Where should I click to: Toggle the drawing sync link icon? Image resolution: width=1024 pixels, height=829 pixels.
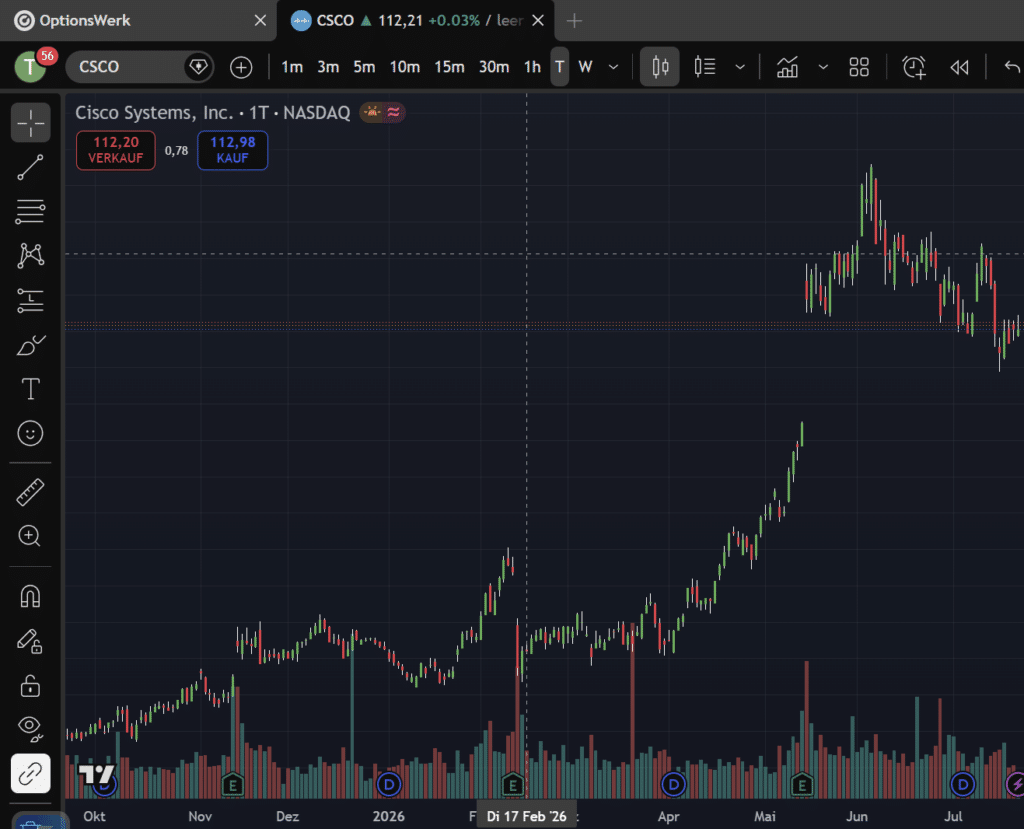pos(30,773)
